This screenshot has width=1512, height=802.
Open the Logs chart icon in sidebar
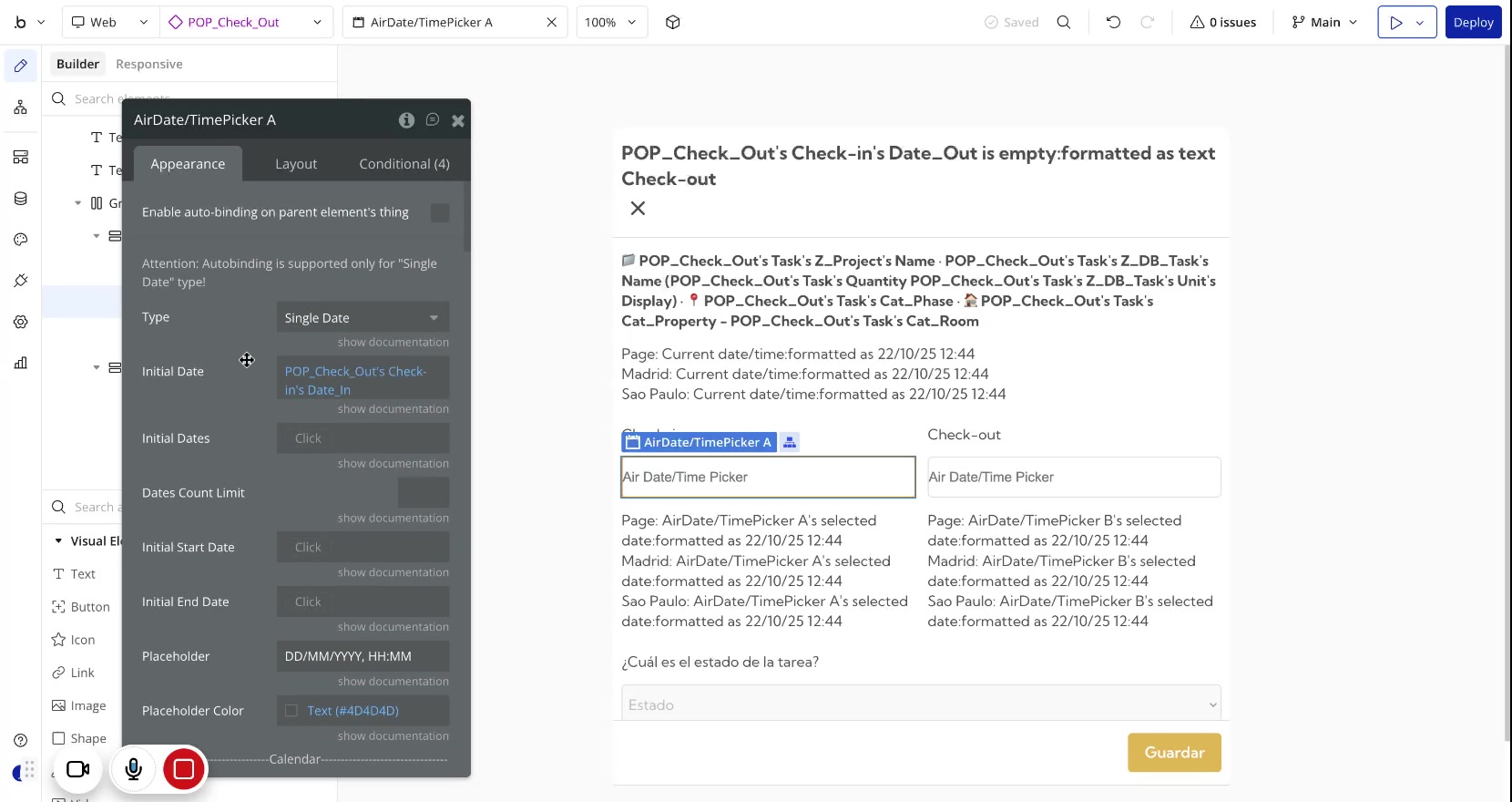click(21, 363)
